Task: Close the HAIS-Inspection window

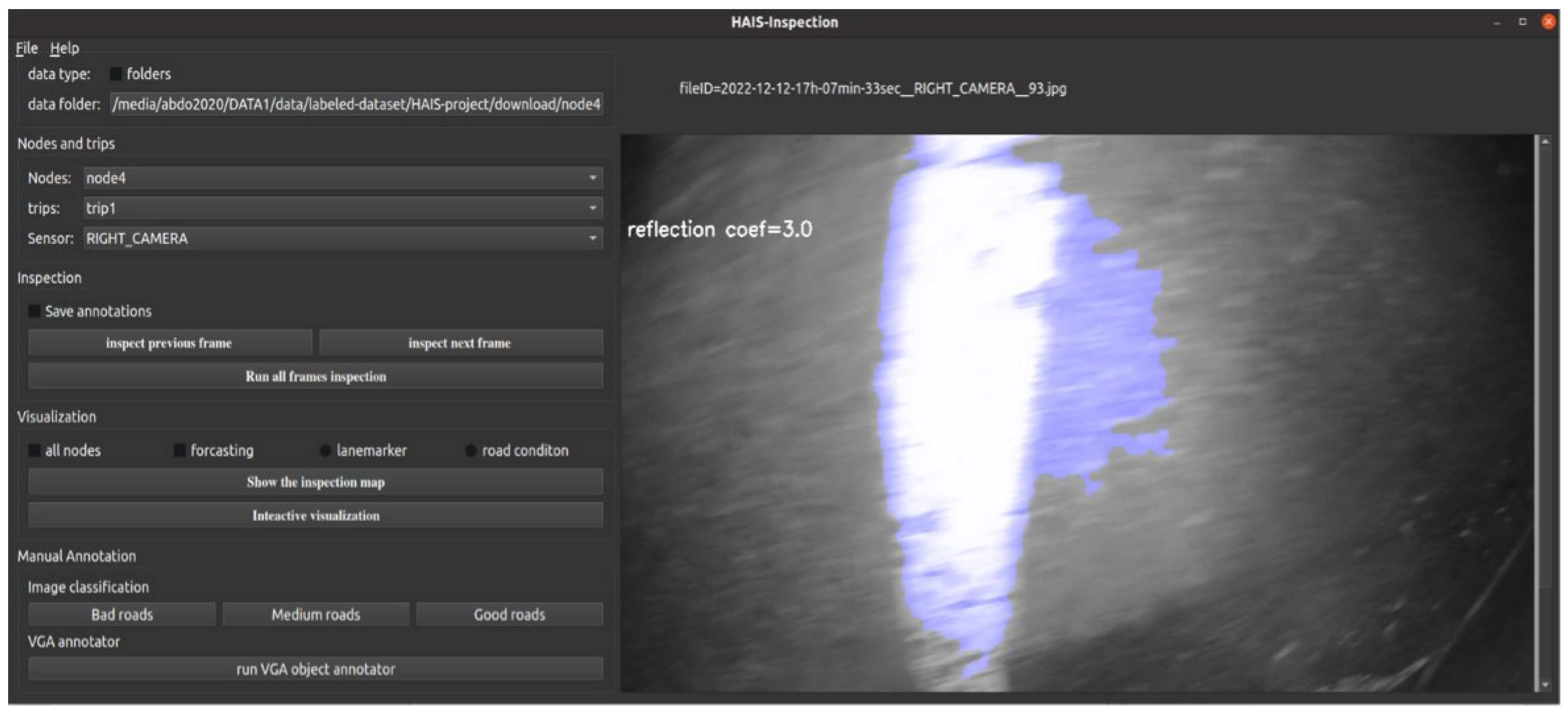Action: coord(1548,22)
